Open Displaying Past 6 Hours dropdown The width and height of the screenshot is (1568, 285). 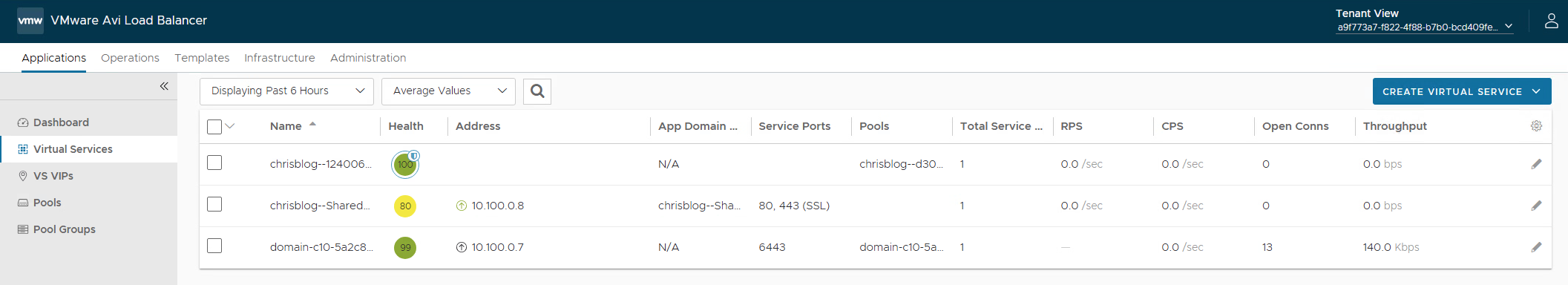(286, 91)
